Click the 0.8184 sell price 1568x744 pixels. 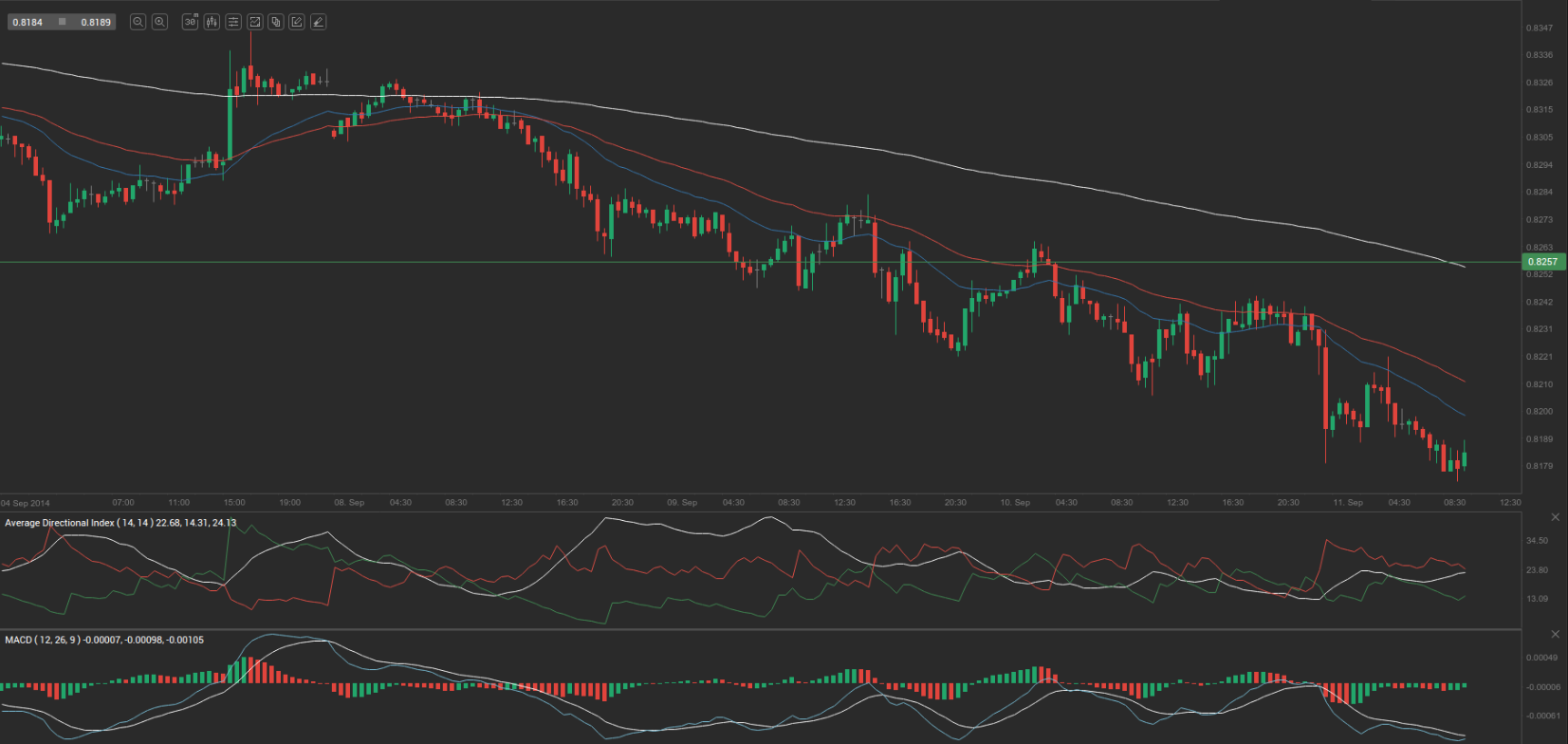(28, 22)
